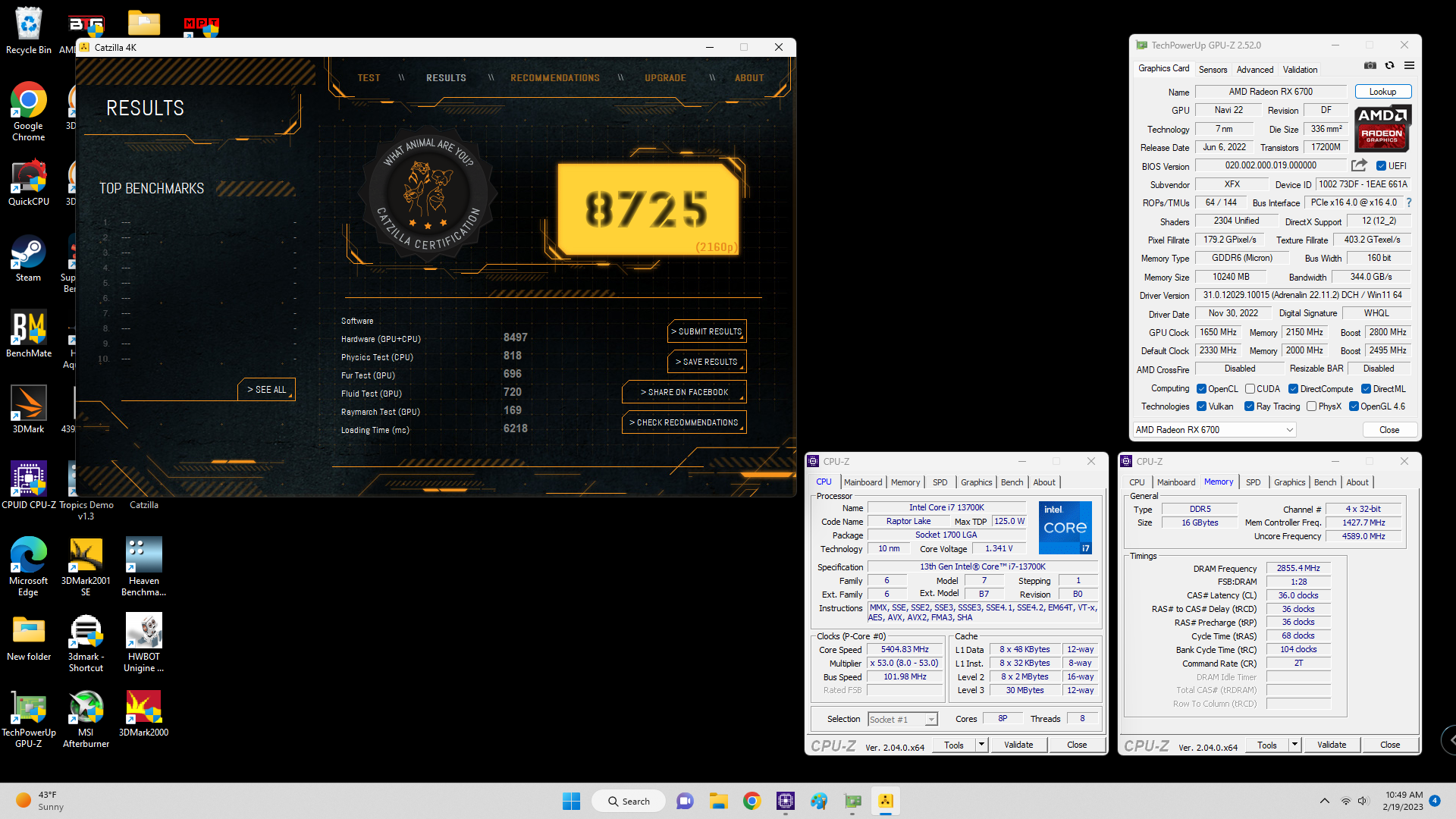Toggle the DirectCompute checkbox
This screenshot has height=819, width=1456.
click(1293, 389)
